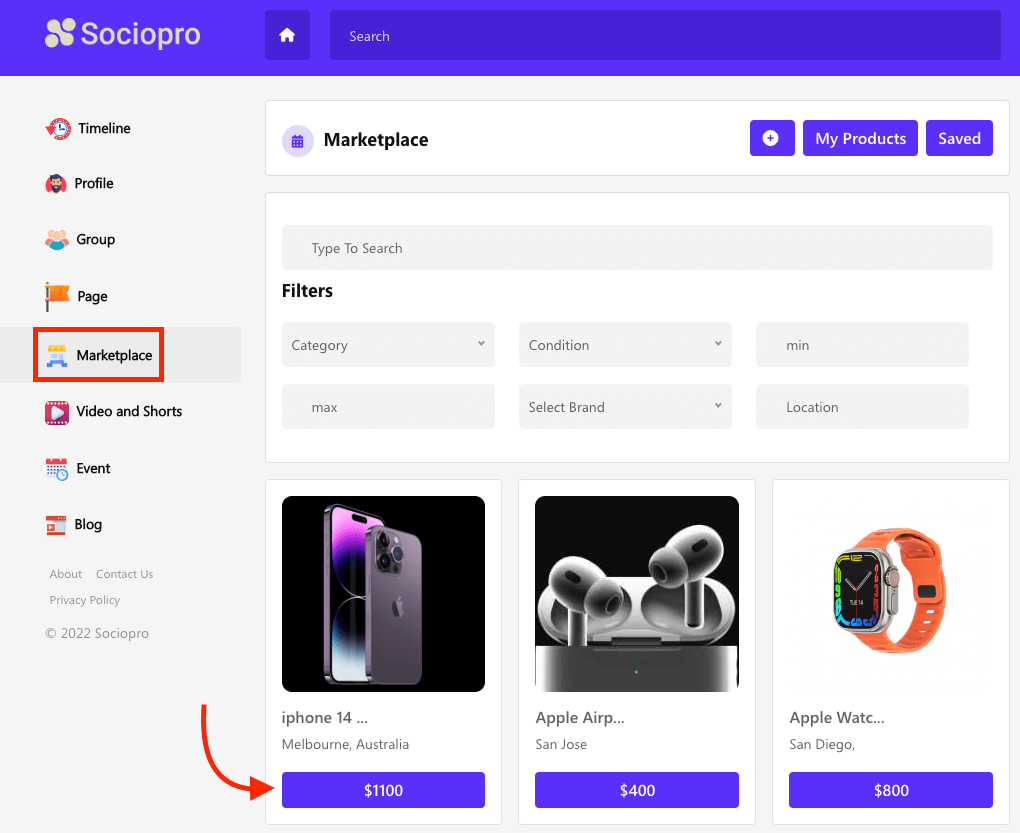Click the add product plus button
Screen dimensions: 1020x833
tap(772, 138)
